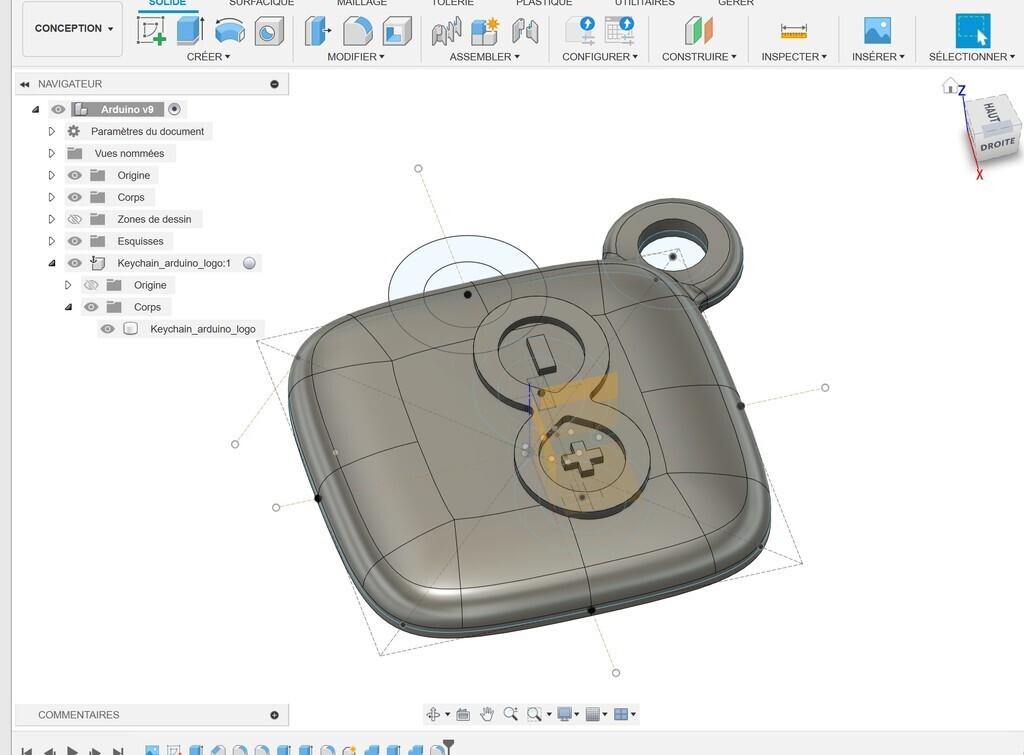Click the first Configurer icon with sliders
This screenshot has height=755, width=1024.
click(x=581, y=30)
